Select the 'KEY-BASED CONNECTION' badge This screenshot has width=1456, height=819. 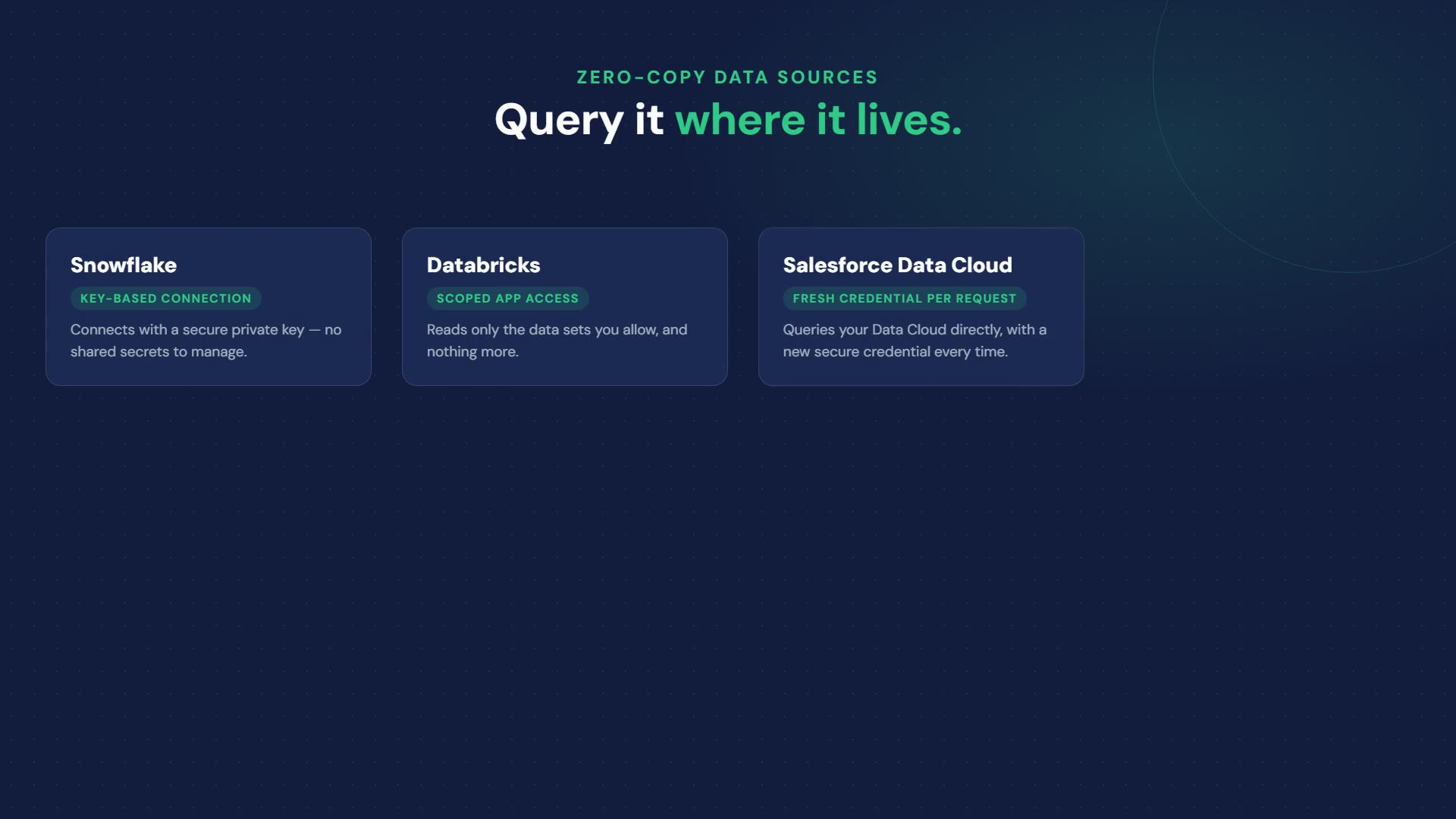(166, 299)
